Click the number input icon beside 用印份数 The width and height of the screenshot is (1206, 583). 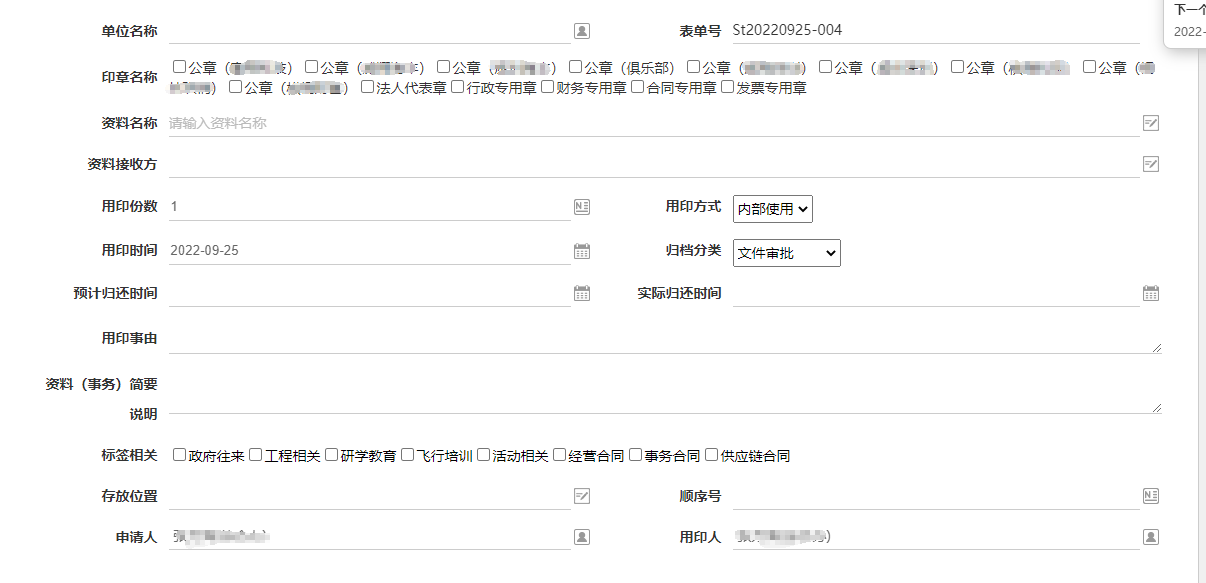tap(581, 206)
